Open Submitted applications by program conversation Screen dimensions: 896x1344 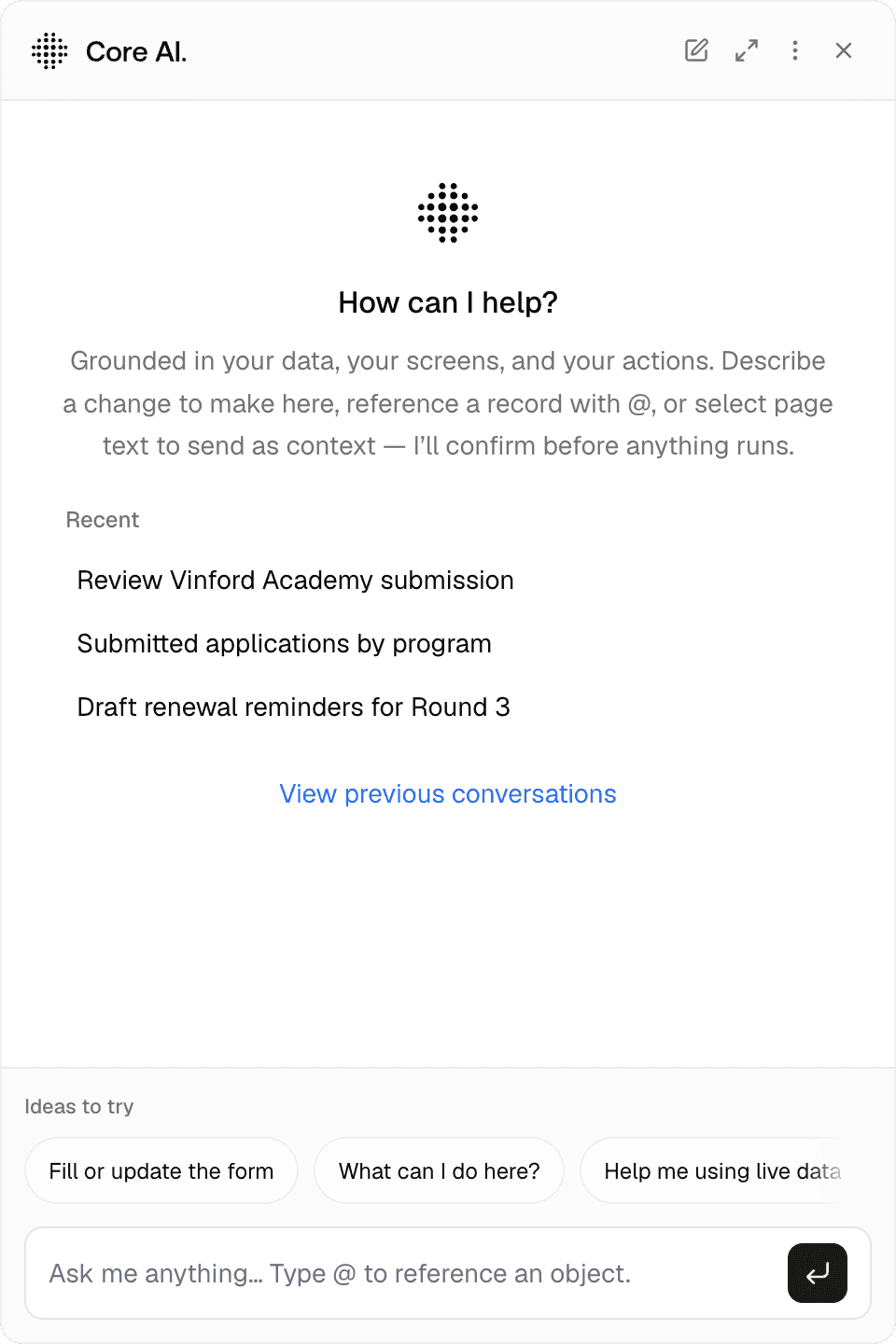point(284,644)
